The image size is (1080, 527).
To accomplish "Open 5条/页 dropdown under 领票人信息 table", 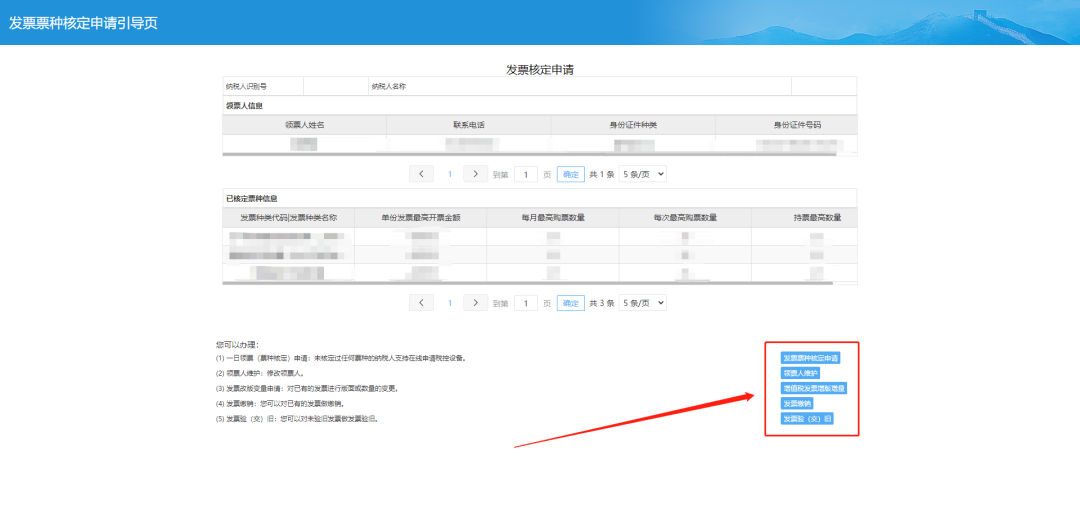I will pos(642,174).
